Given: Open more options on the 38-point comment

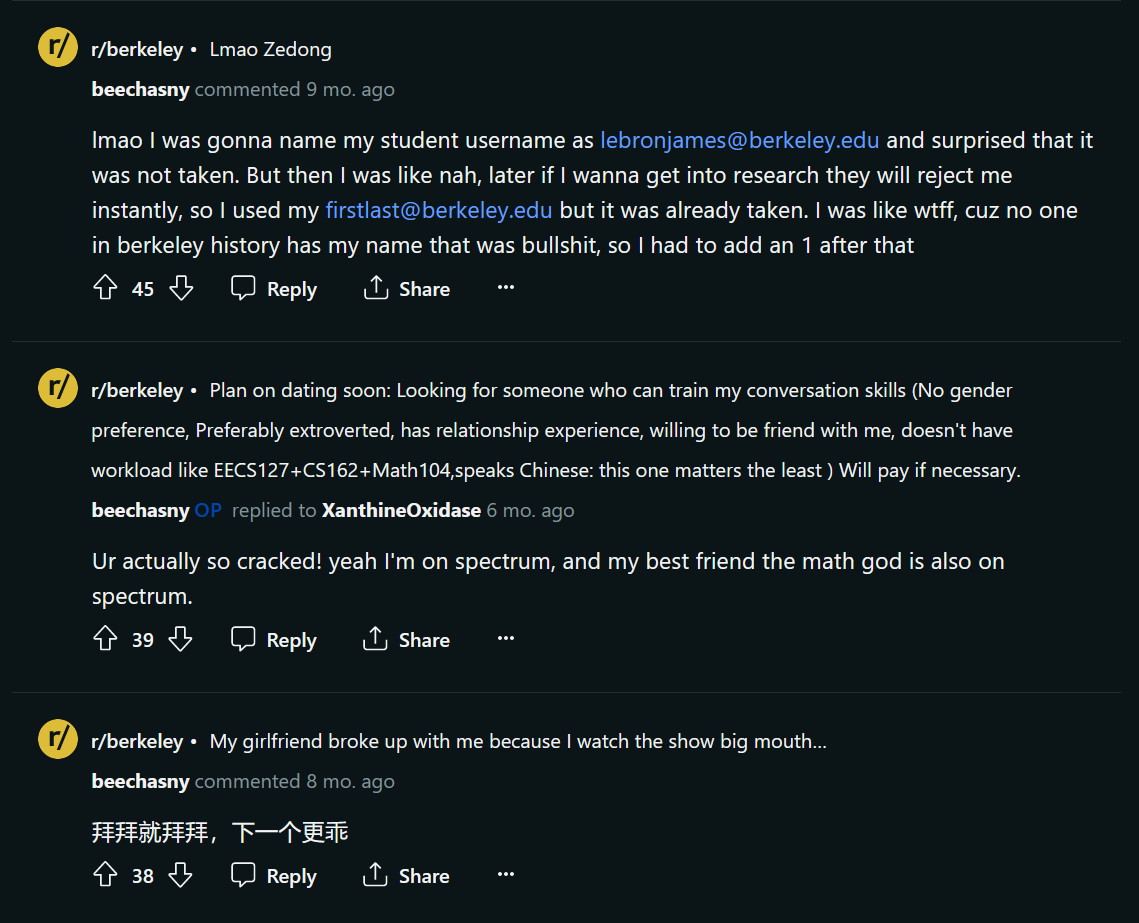Looking at the screenshot, I should [506, 874].
